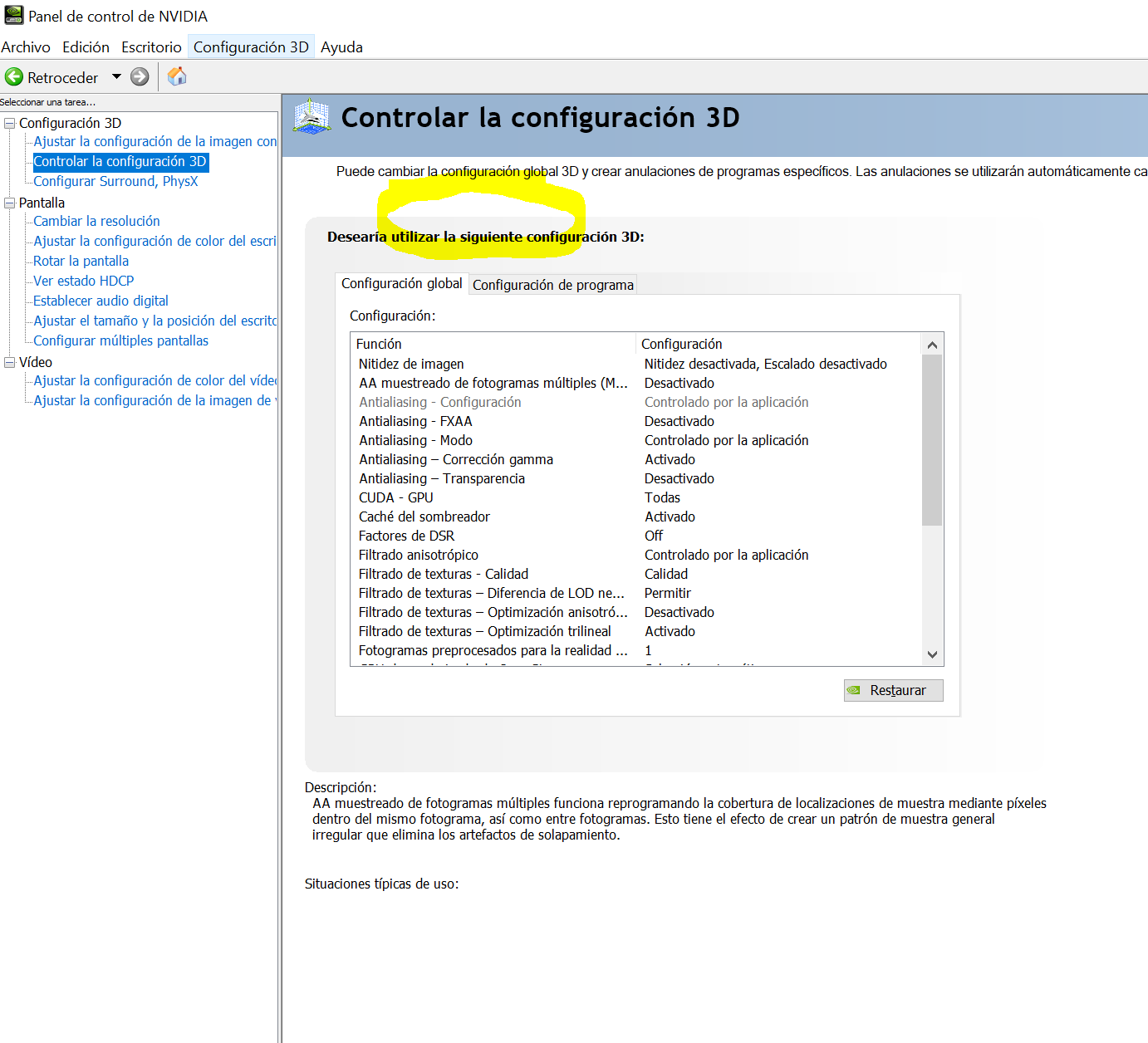Viewport: 1148px width, 1043px height.
Task: Open the Edición menu
Action: tap(86, 47)
